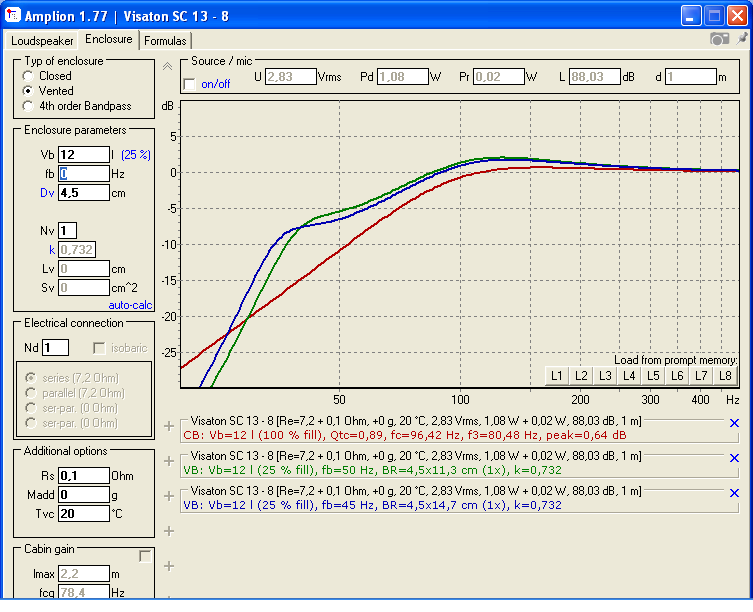Click the plus icon on the fifth empty slot
753x612 pixels.
169,566
